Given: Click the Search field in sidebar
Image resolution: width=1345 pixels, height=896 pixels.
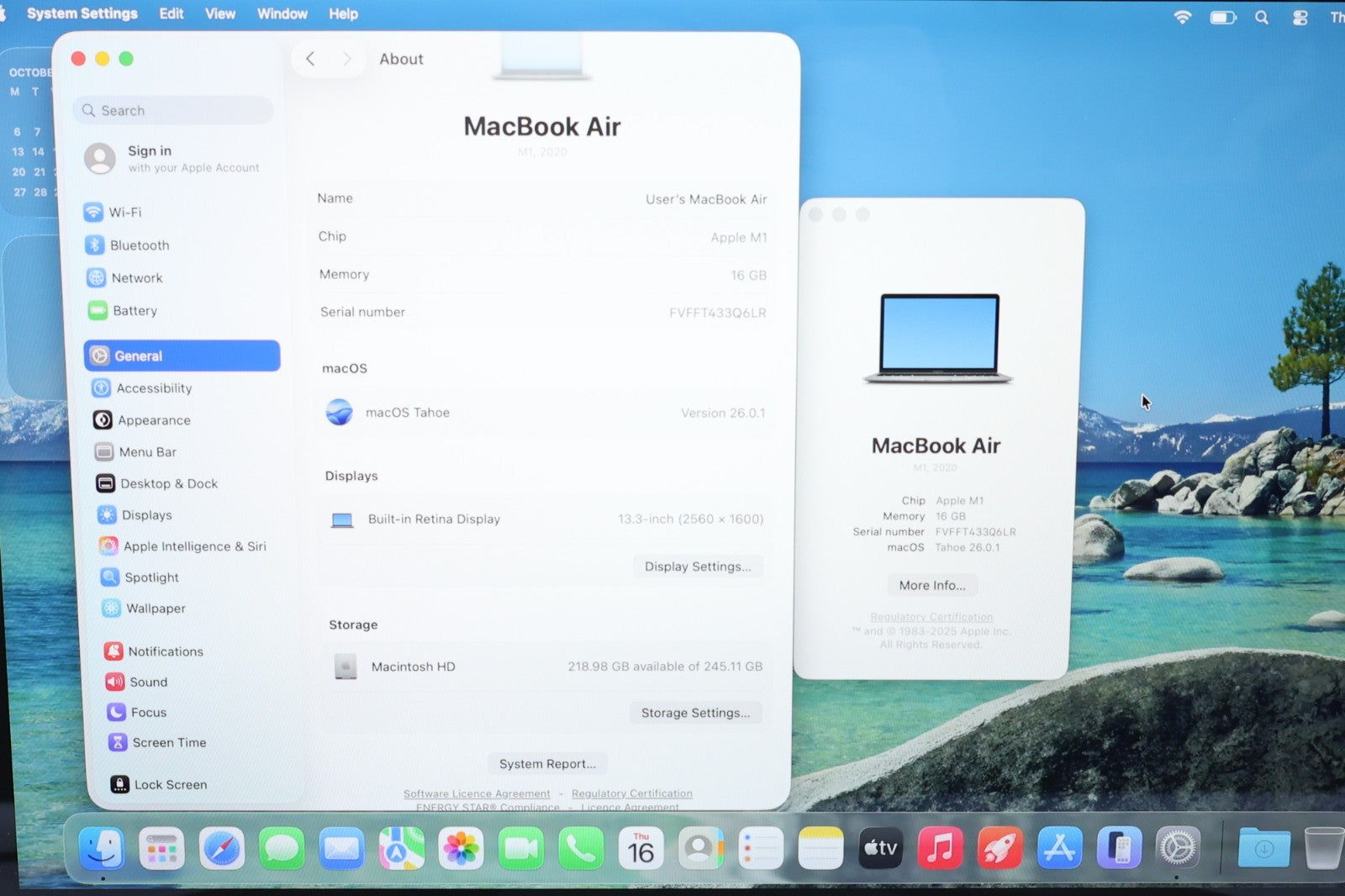Looking at the screenshot, I should [x=175, y=111].
